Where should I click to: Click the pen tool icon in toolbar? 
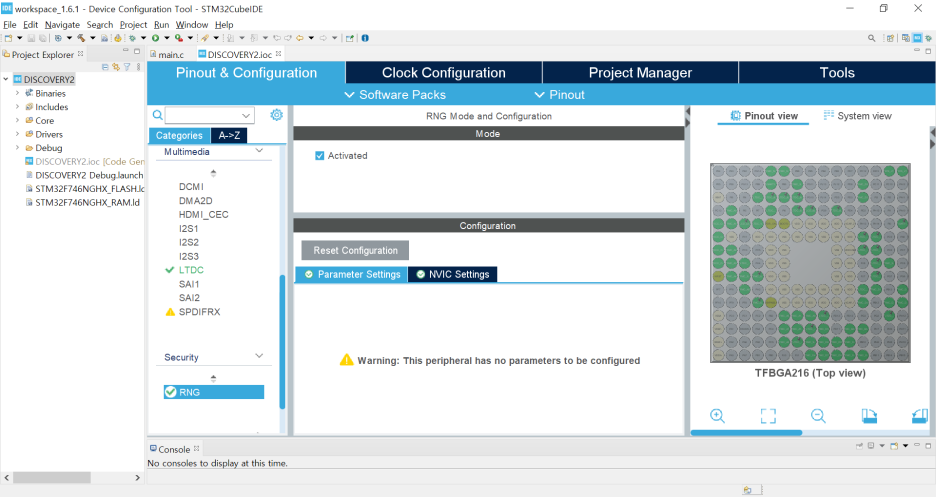pyautogui.click(x=205, y=38)
